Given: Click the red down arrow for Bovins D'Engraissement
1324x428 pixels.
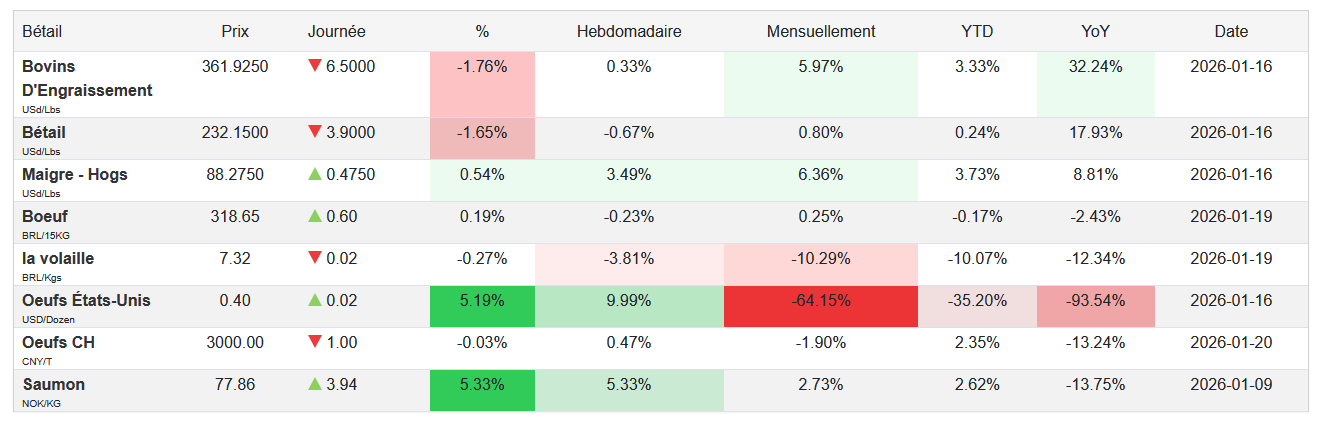Looking at the screenshot, I should click(x=315, y=67).
